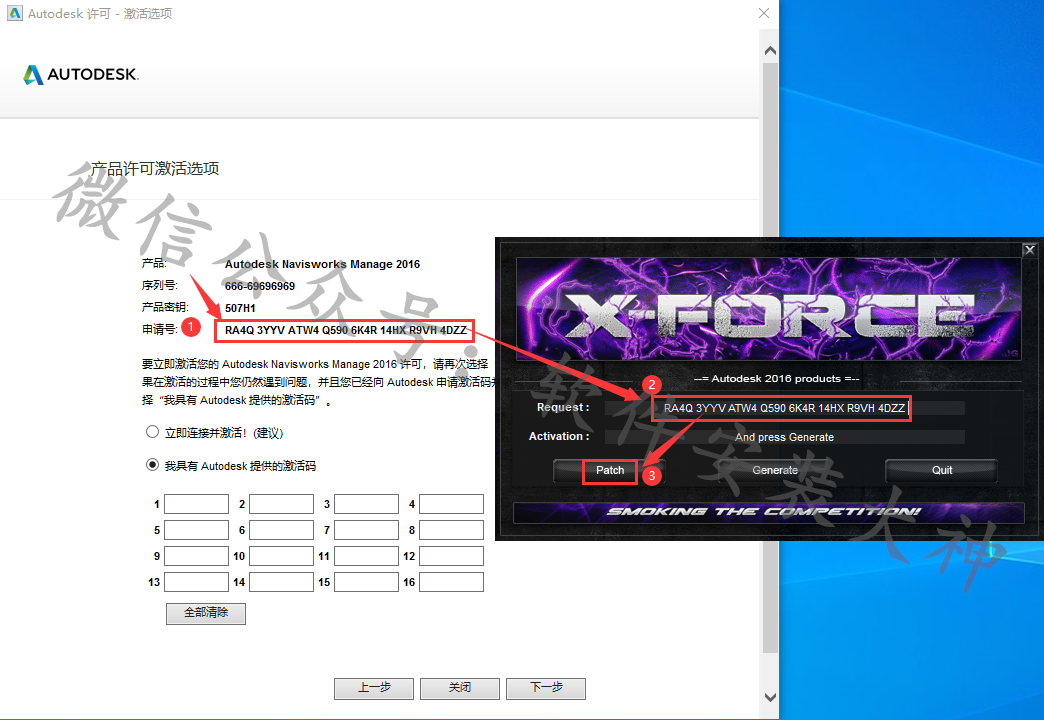Click the AUTODESK logo in the header
The width and height of the screenshot is (1044, 720).
(x=81, y=74)
